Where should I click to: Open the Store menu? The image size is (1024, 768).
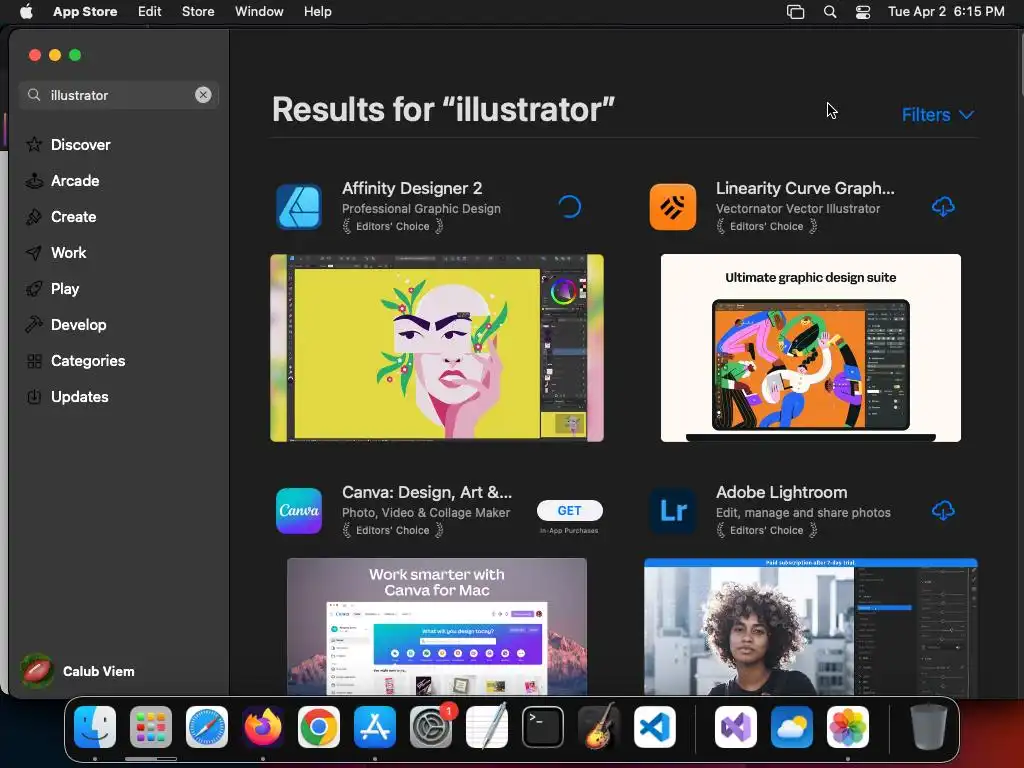click(x=198, y=12)
